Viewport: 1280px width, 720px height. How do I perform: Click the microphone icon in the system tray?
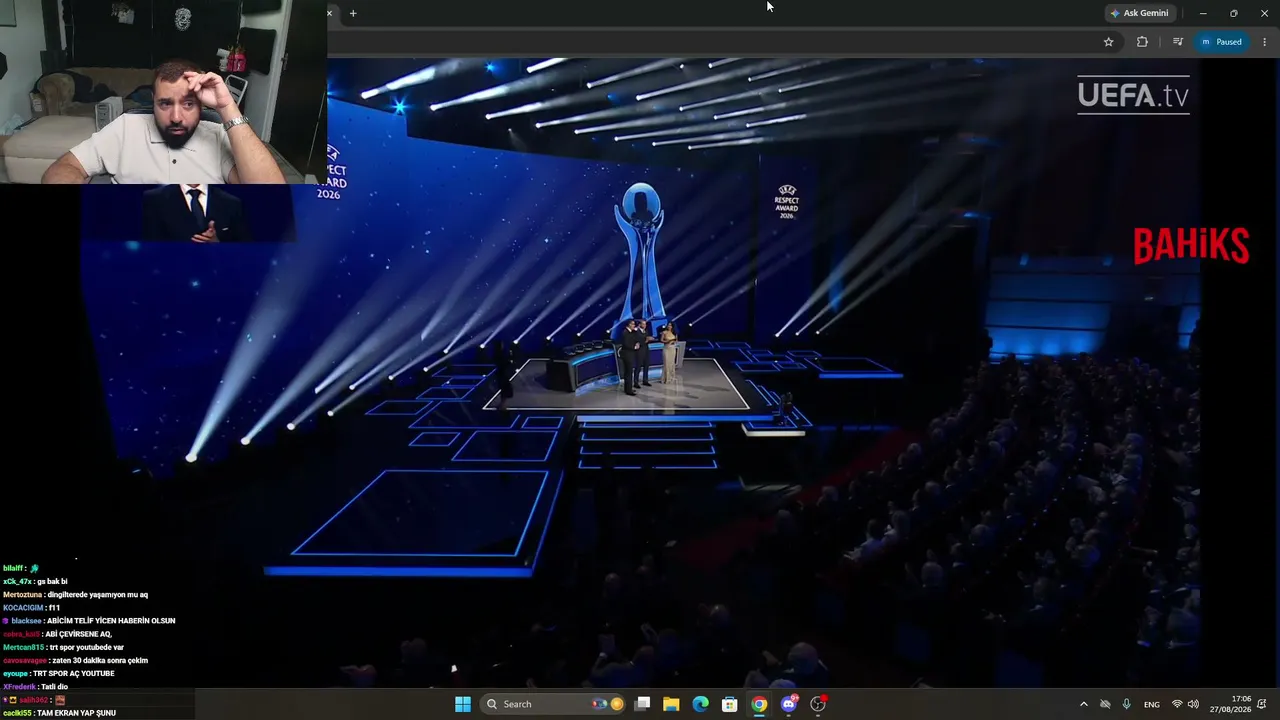pos(1126,704)
